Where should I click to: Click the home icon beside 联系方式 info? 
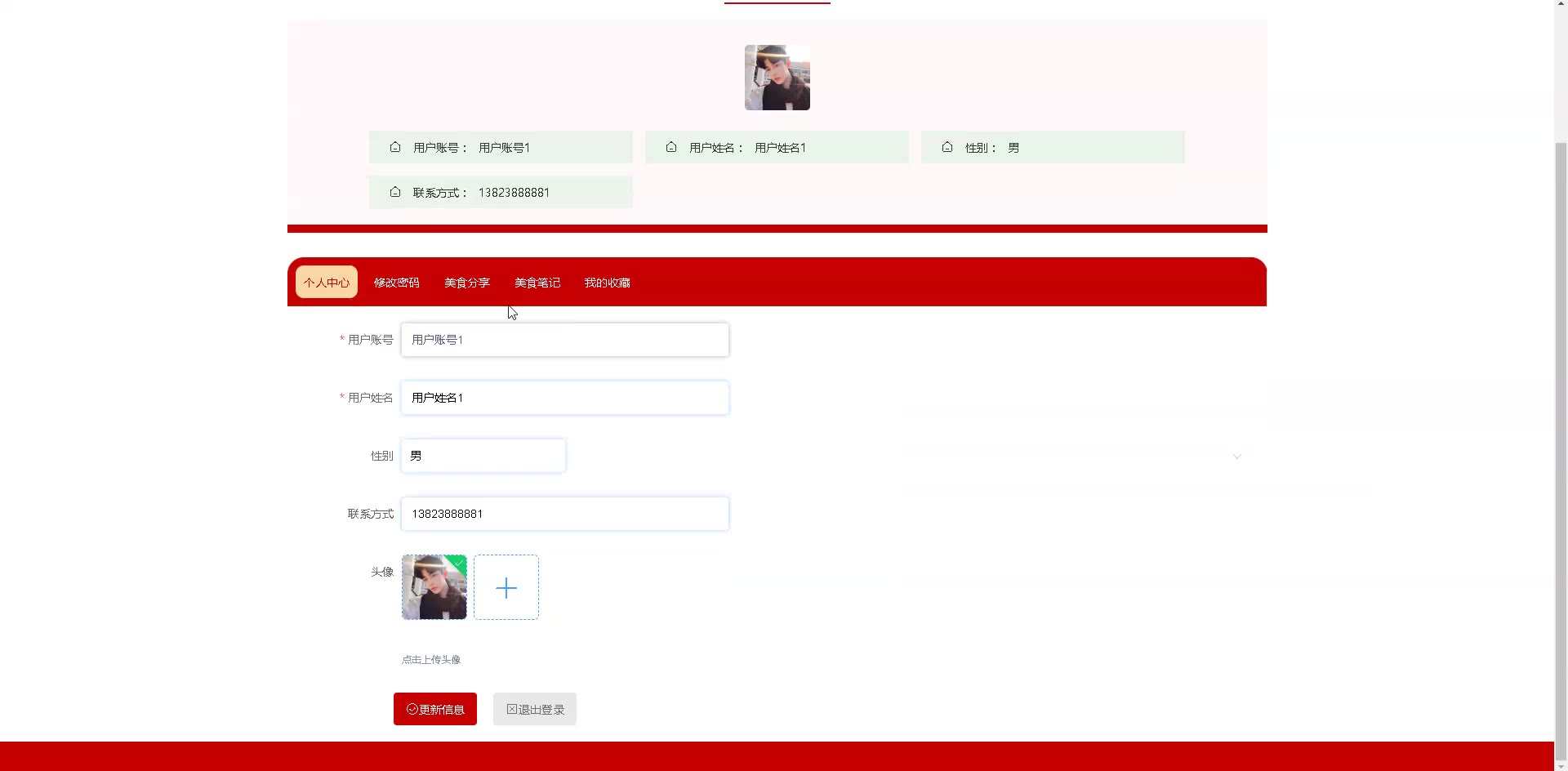click(x=395, y=192)
